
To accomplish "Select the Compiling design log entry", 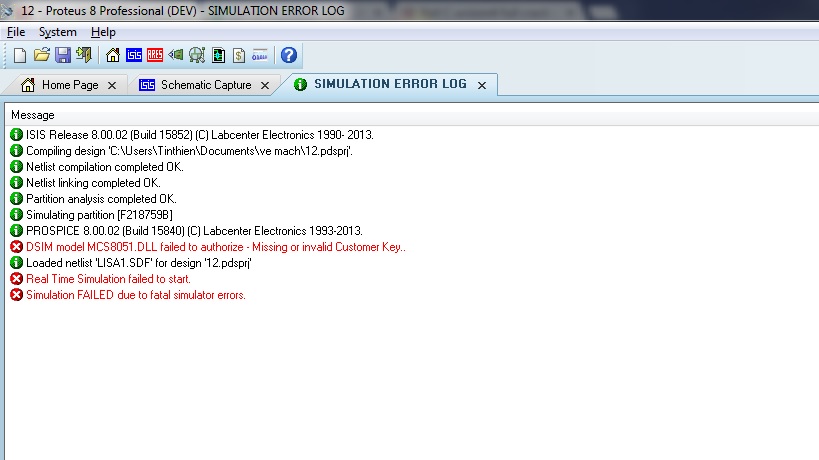I will [189, 151].
